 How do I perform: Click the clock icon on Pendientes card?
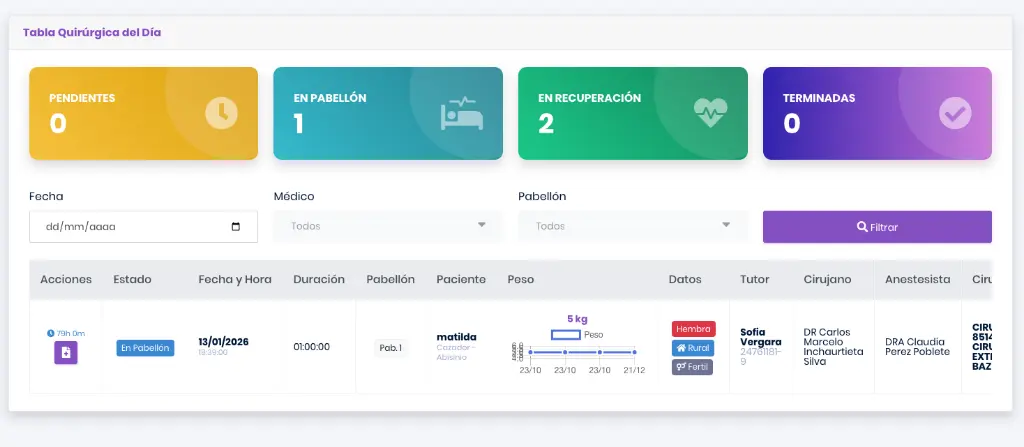(221, 113)
